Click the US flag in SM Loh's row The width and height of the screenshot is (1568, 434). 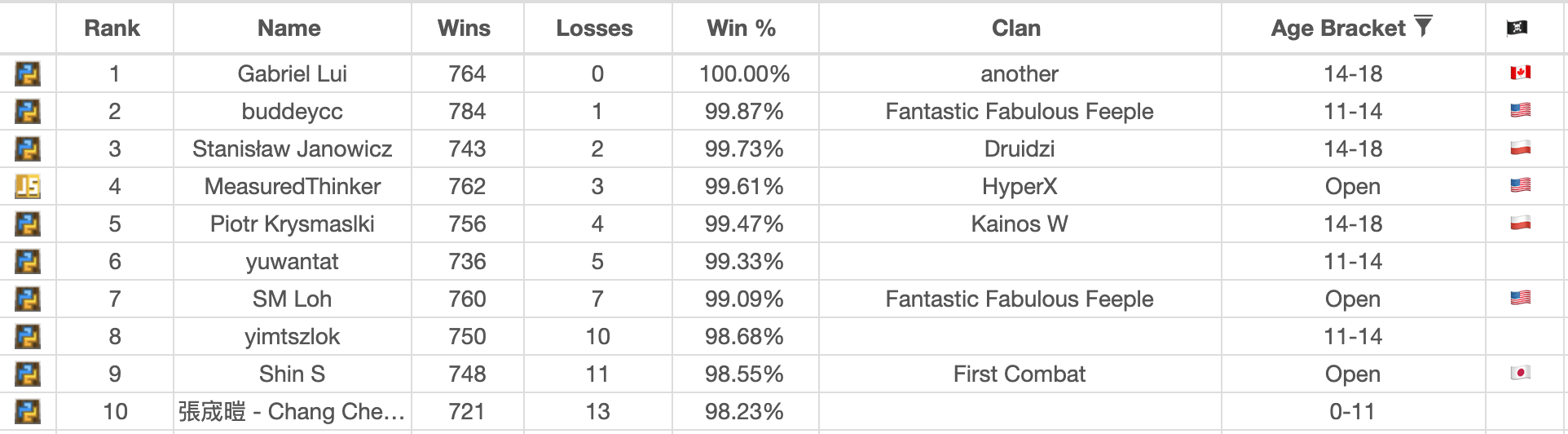coord(1520,298)
